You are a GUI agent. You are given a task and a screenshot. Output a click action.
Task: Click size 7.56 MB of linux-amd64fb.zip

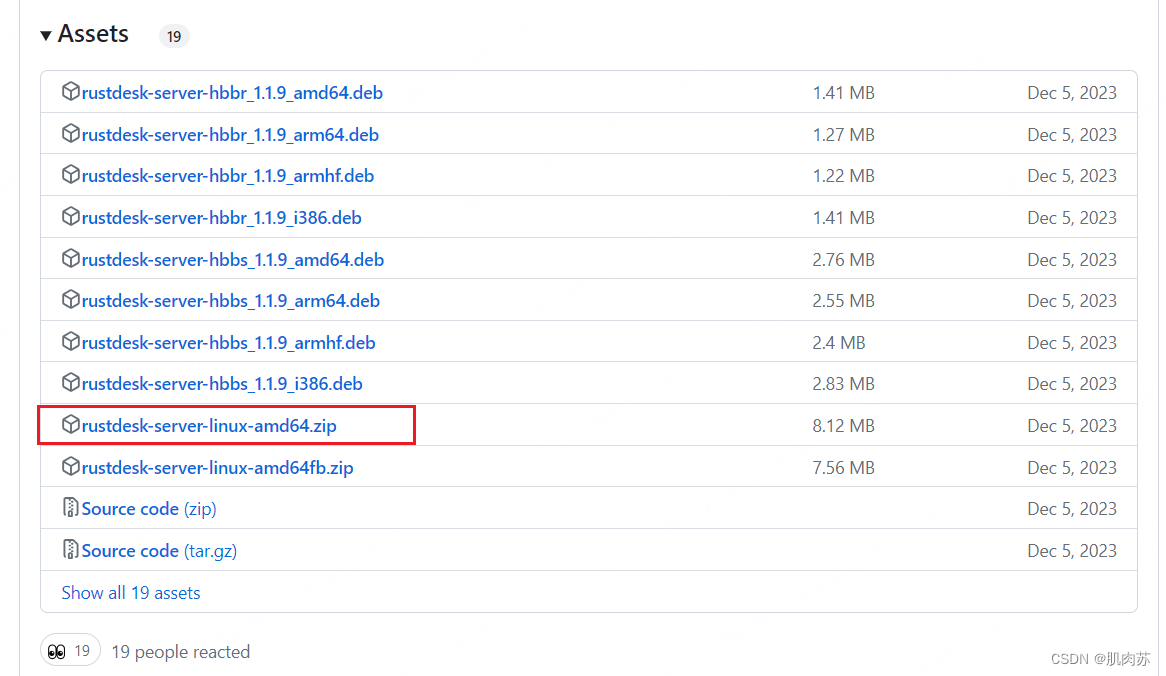pos(843,468)
